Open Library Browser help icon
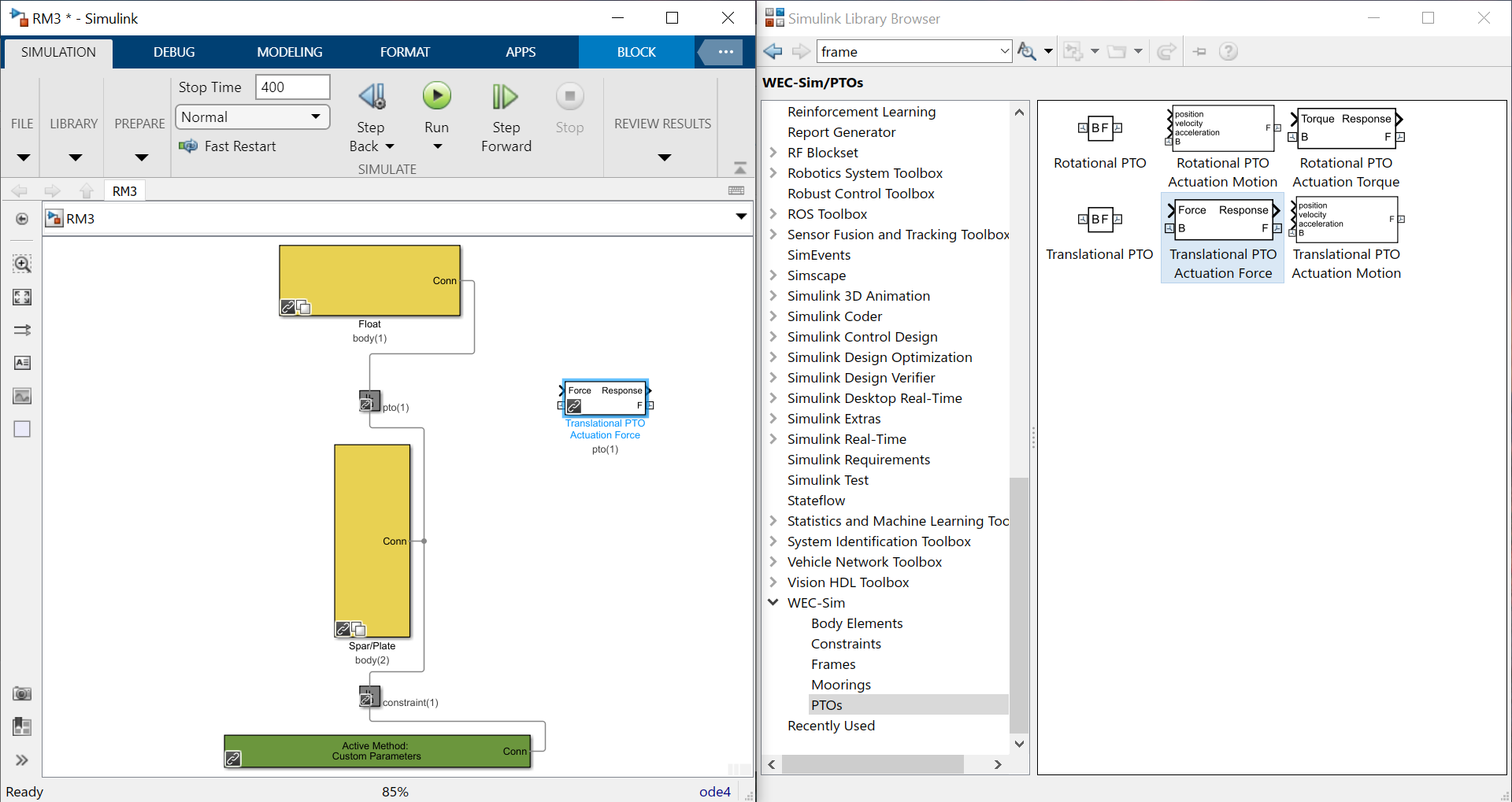The width and height of the screenshot is (1512, 802). point(1228,51)
